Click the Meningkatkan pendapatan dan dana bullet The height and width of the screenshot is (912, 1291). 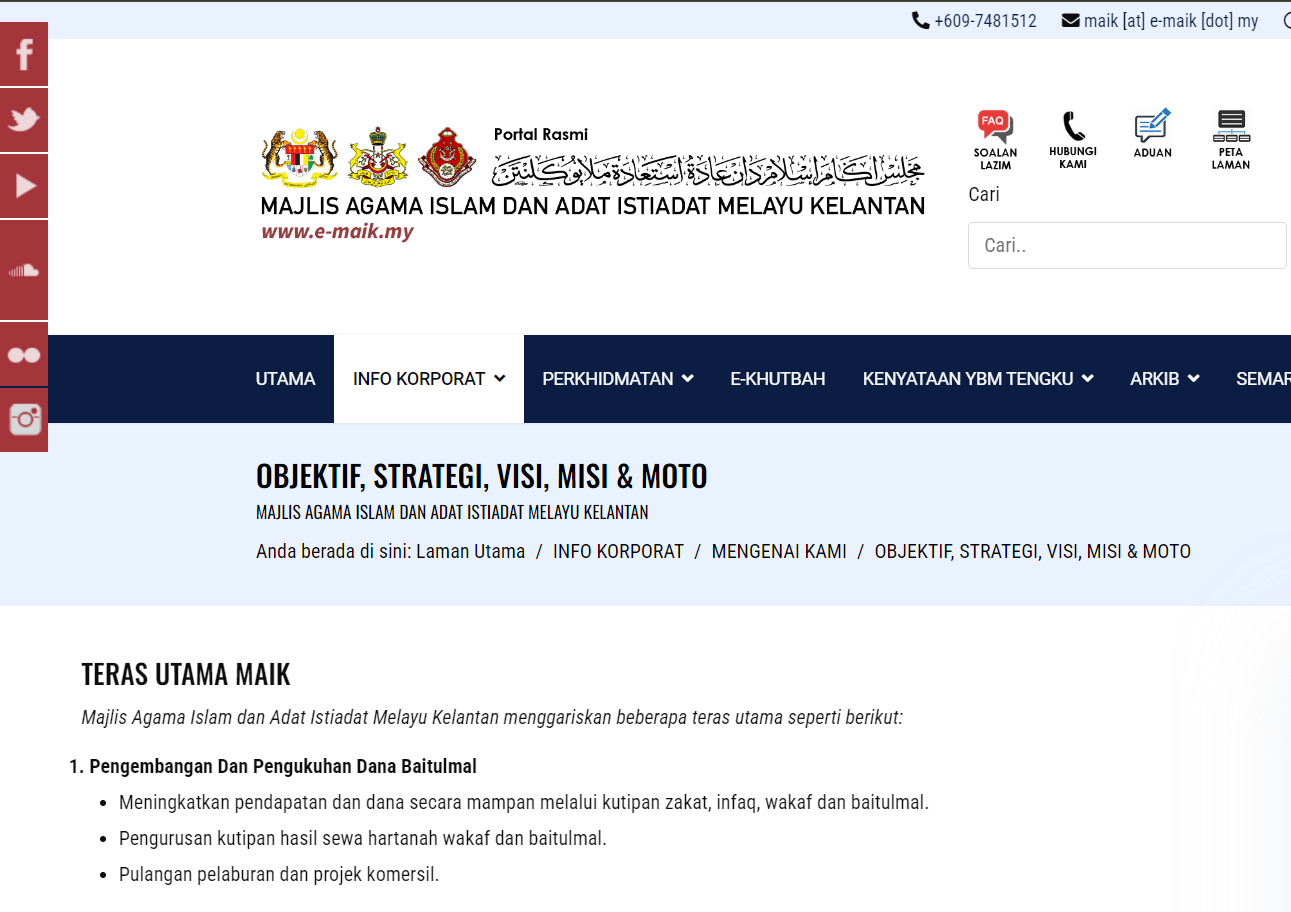click(x=524, y=803)
